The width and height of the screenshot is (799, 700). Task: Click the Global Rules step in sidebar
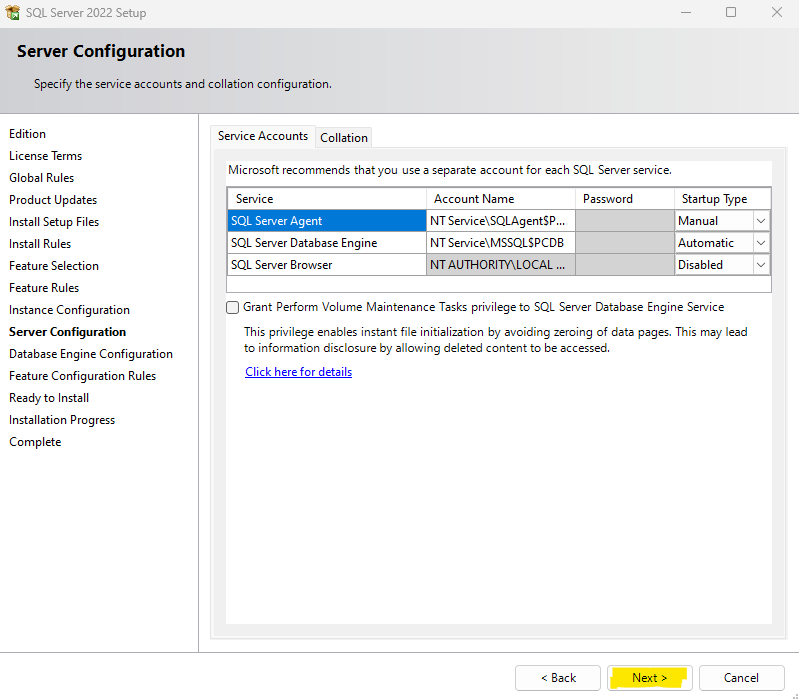[x=41, y=178]
